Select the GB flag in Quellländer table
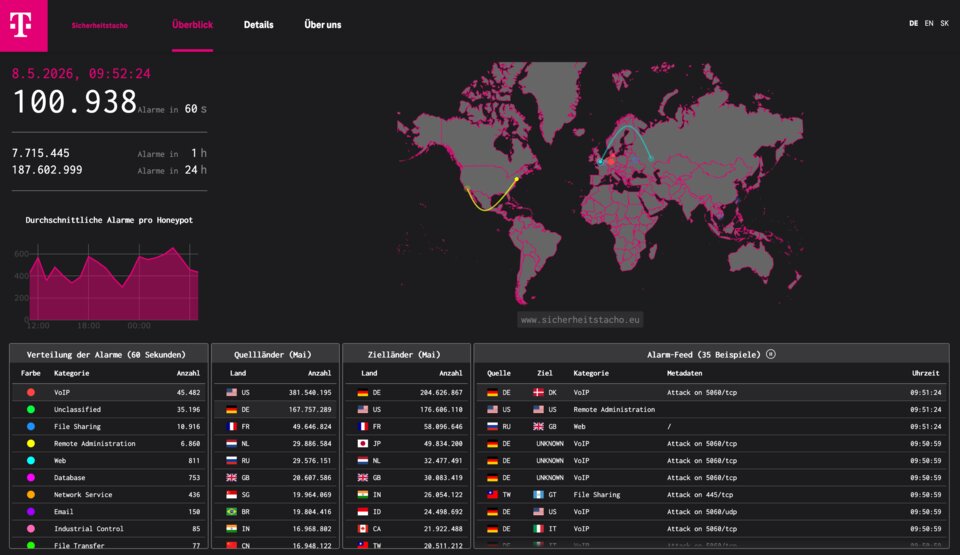Viewport: 960px width, 555px height. click(x=231, y=478)
